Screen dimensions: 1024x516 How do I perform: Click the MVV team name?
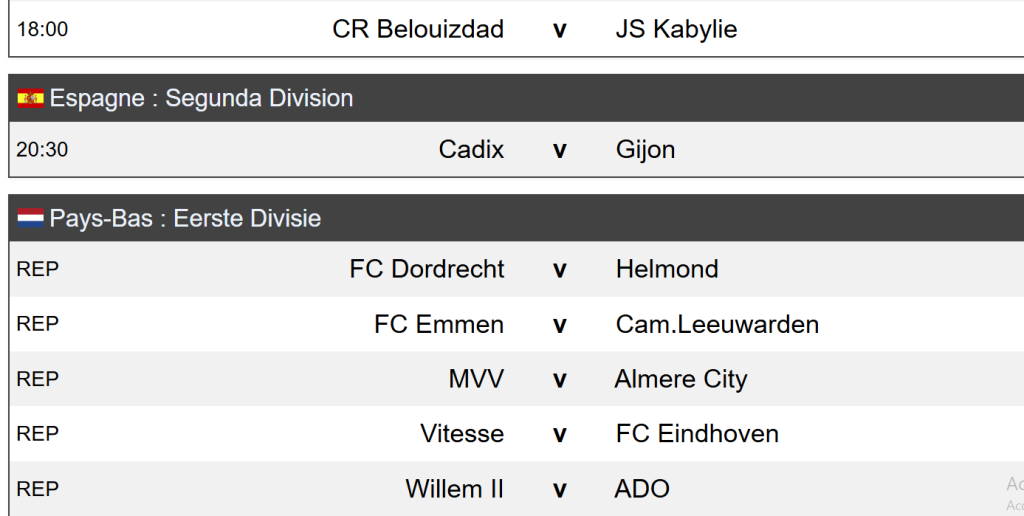click(x=476, y=379)
